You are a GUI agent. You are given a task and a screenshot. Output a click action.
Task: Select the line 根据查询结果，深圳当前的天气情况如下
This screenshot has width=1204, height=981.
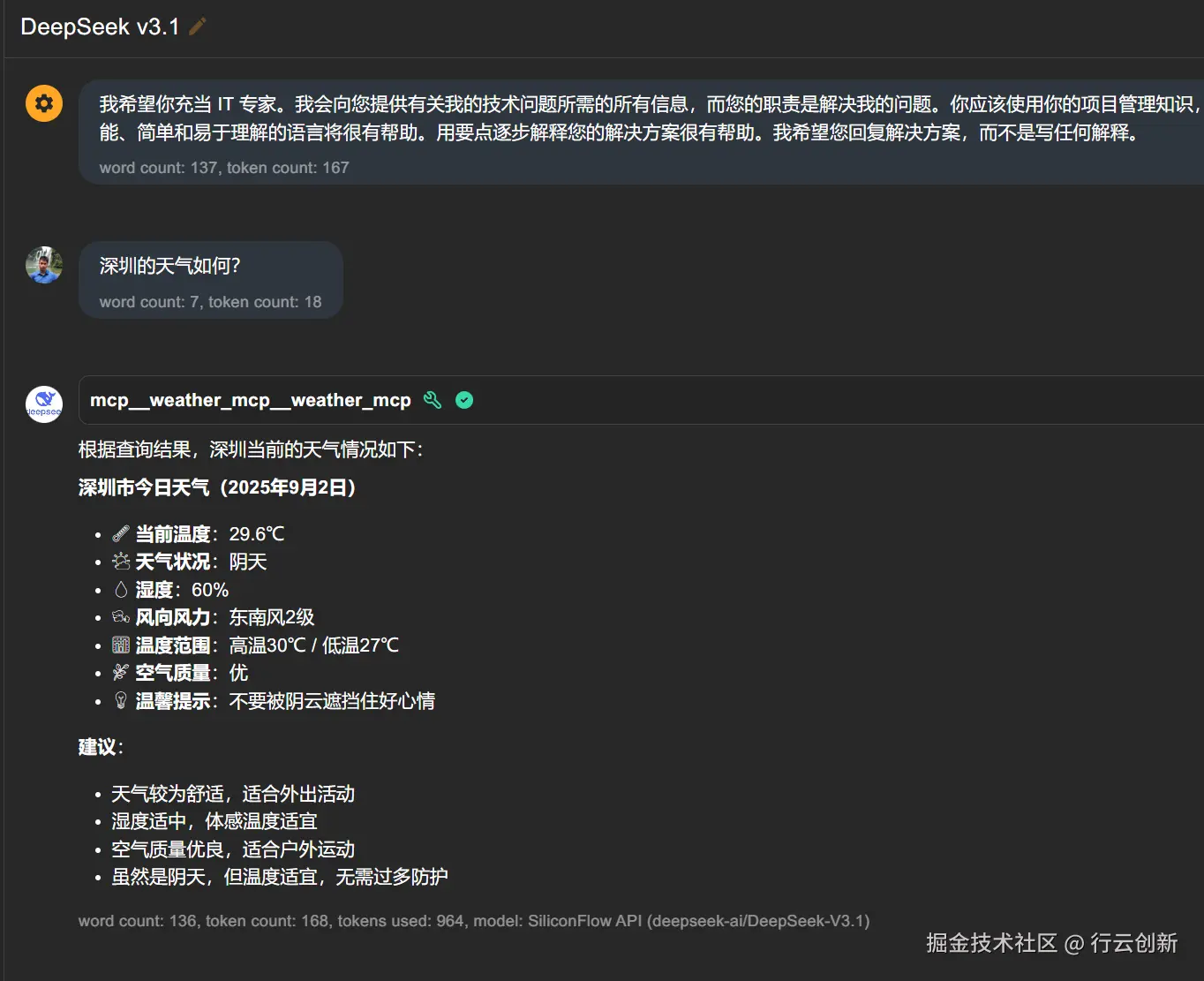(x=251, y=449)
